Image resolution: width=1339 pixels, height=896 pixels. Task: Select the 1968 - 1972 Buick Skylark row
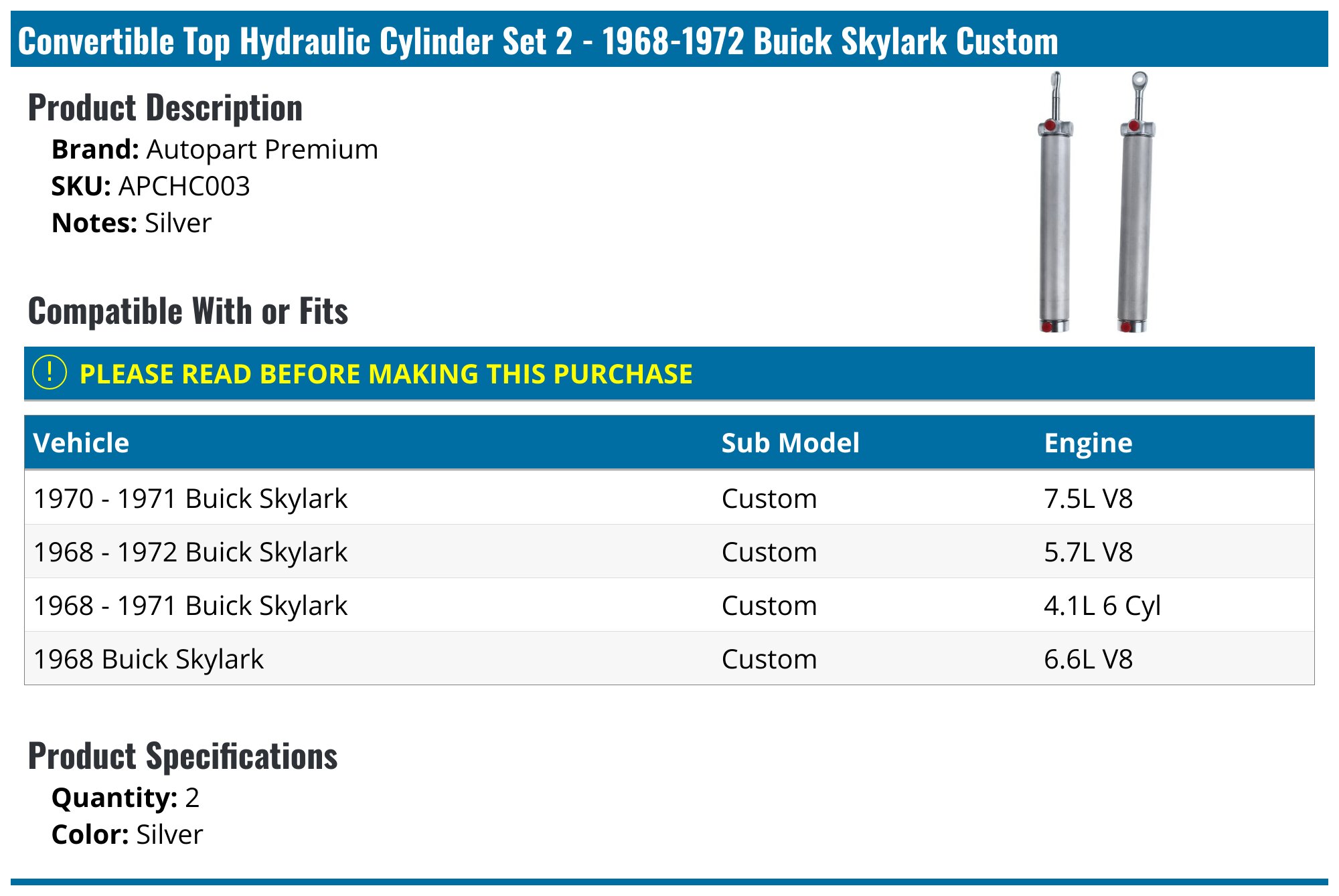pos(191,552)
